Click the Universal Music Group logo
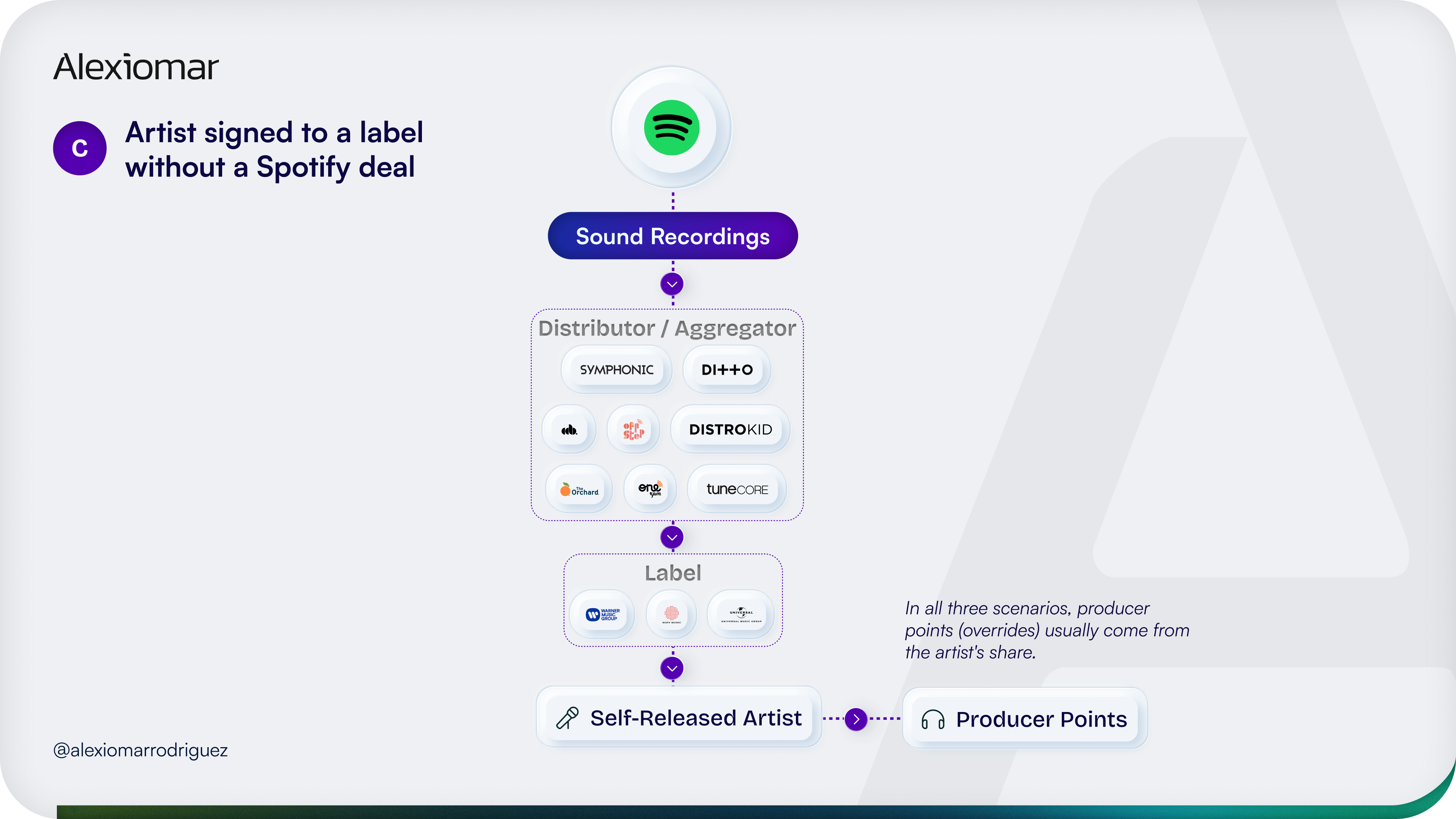Image resolution: width=1456 pixels, height=819 pixels. (741, 614)
